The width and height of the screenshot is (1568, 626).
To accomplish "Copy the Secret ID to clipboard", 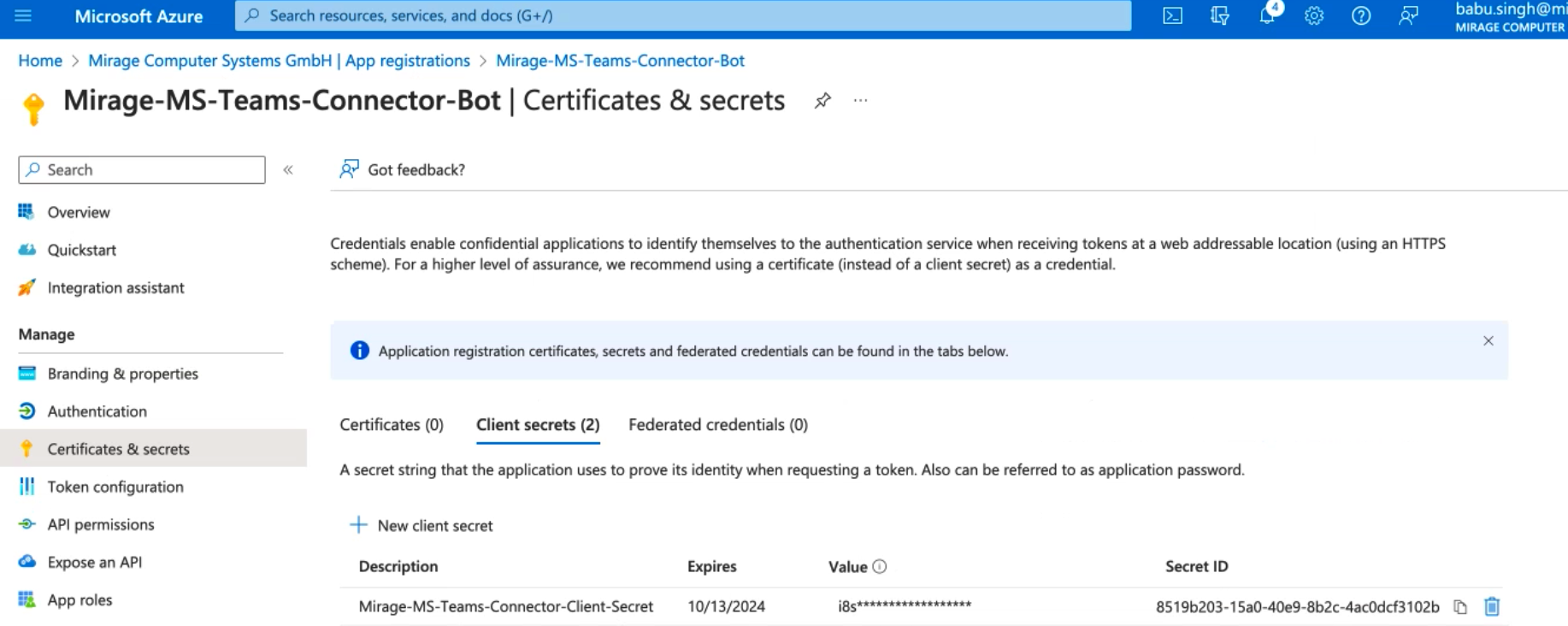I will pyautogui.click(x=1460, y=606).
